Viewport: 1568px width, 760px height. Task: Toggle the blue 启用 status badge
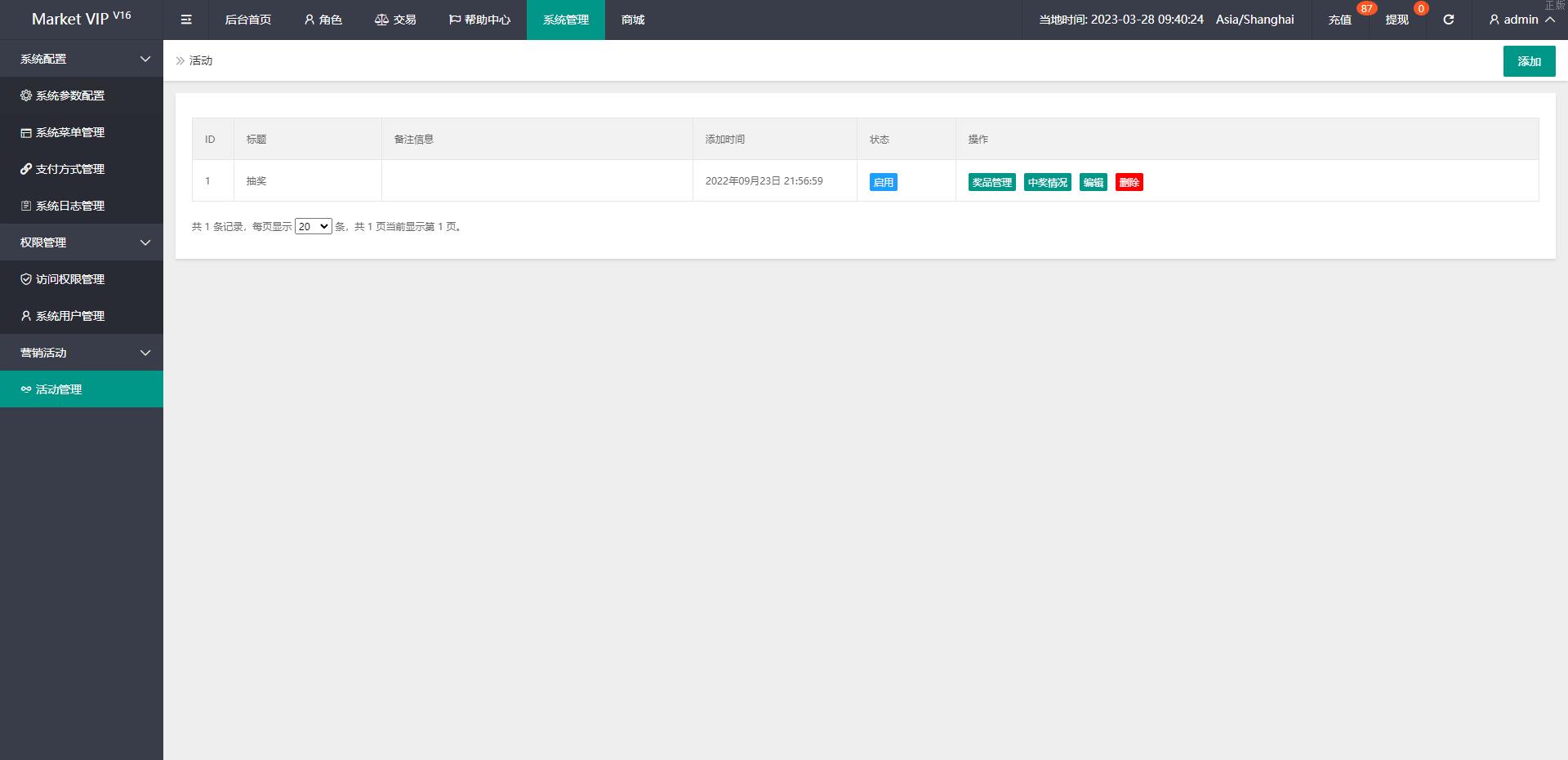coord(883,182)
